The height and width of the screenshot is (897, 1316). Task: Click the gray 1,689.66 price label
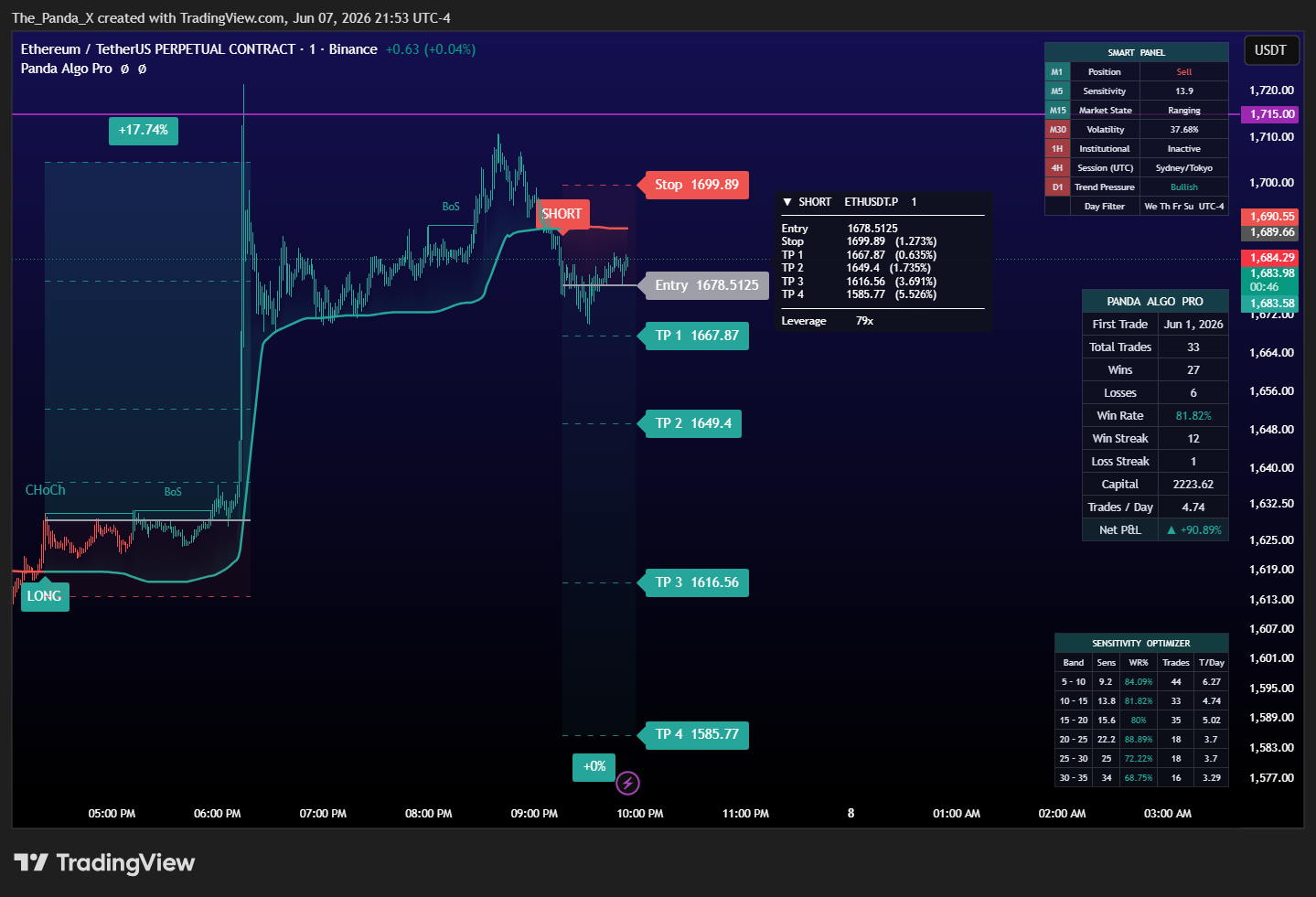[1269, 232]
